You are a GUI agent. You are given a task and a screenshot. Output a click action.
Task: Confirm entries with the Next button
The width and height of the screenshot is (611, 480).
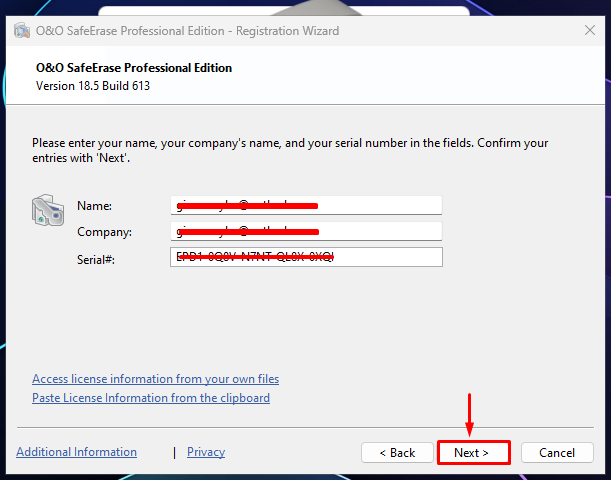(473, 453)
